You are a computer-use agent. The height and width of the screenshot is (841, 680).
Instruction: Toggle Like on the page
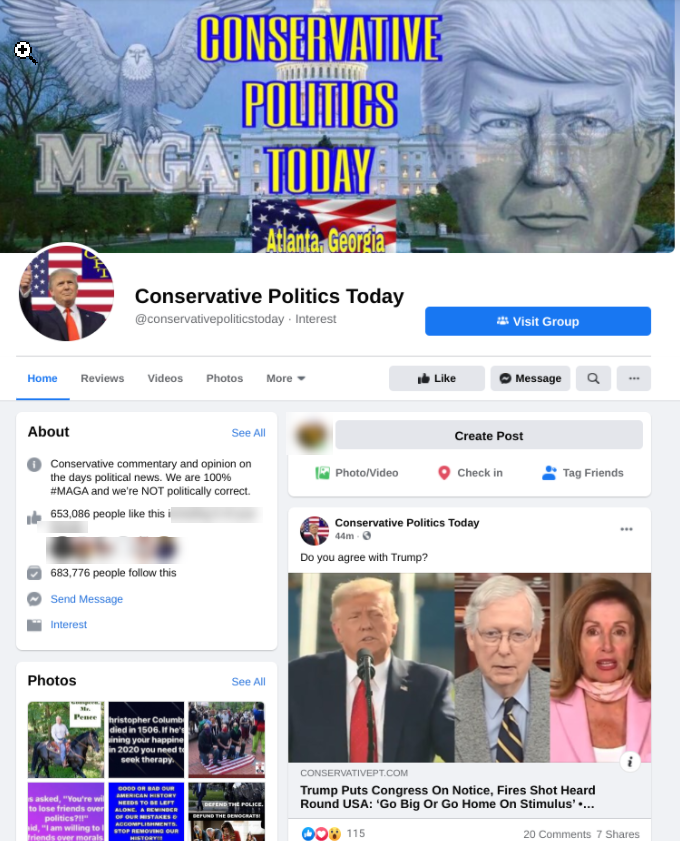click(x=437, y=378)
